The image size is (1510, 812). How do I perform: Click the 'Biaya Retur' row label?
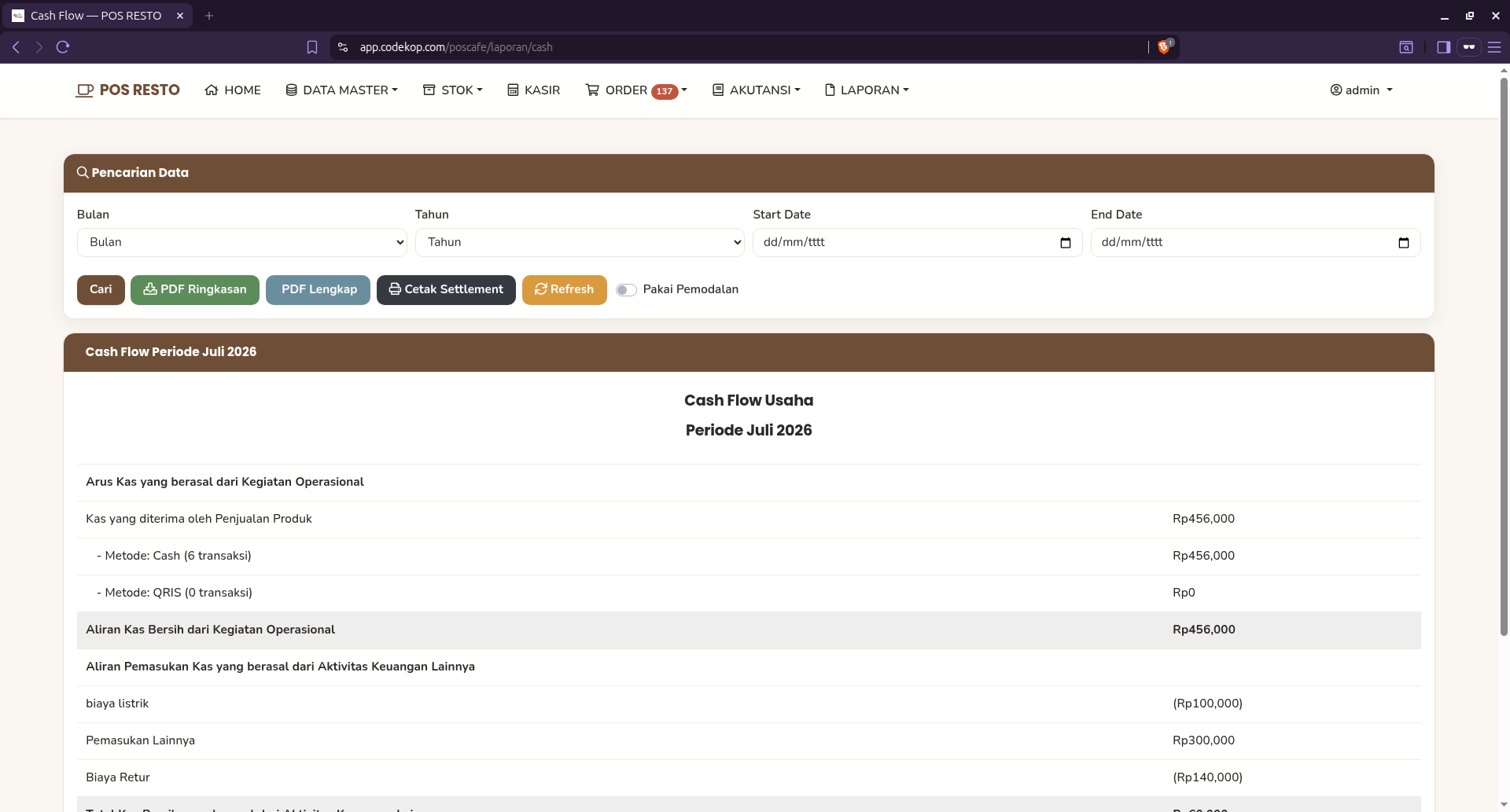pos(118,777)
